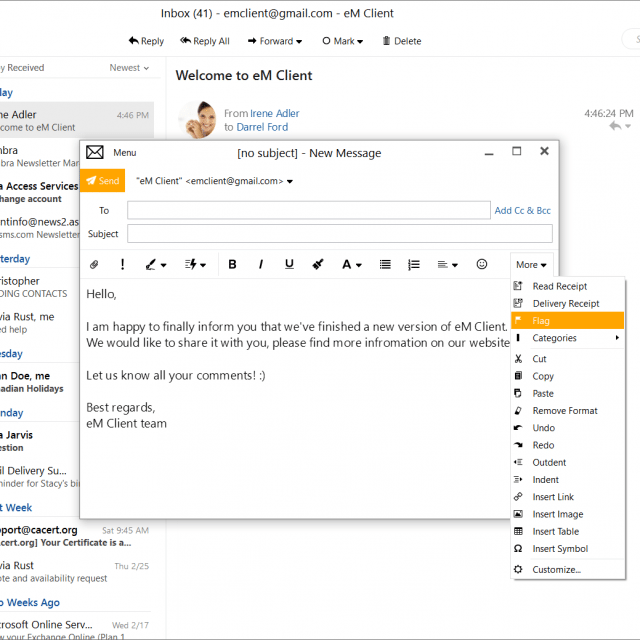Image resolution: width=640 pixels, height=640 pixels.
Task: Expand the Categories submenu
Action: click(x=567, y=338)
